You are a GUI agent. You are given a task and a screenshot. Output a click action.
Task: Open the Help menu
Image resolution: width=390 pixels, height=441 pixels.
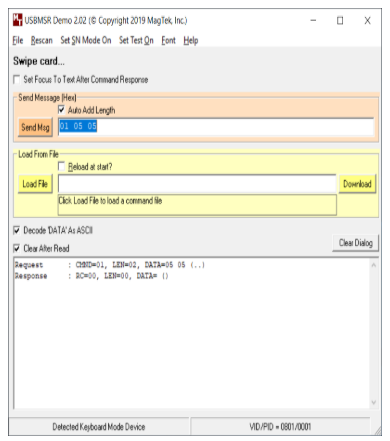point(191,41)
